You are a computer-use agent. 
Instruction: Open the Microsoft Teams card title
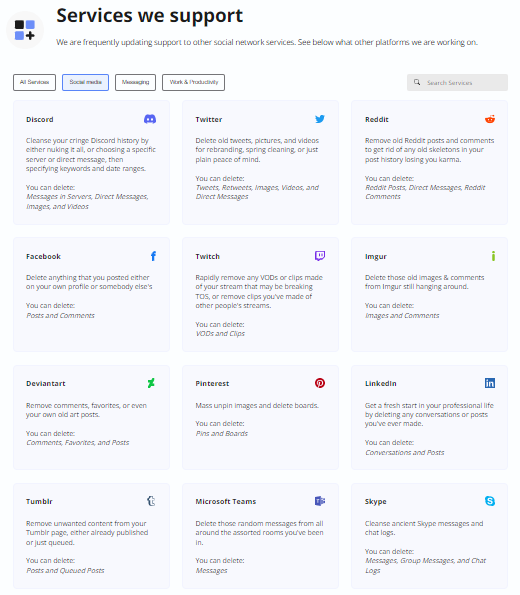coord(226,502)
